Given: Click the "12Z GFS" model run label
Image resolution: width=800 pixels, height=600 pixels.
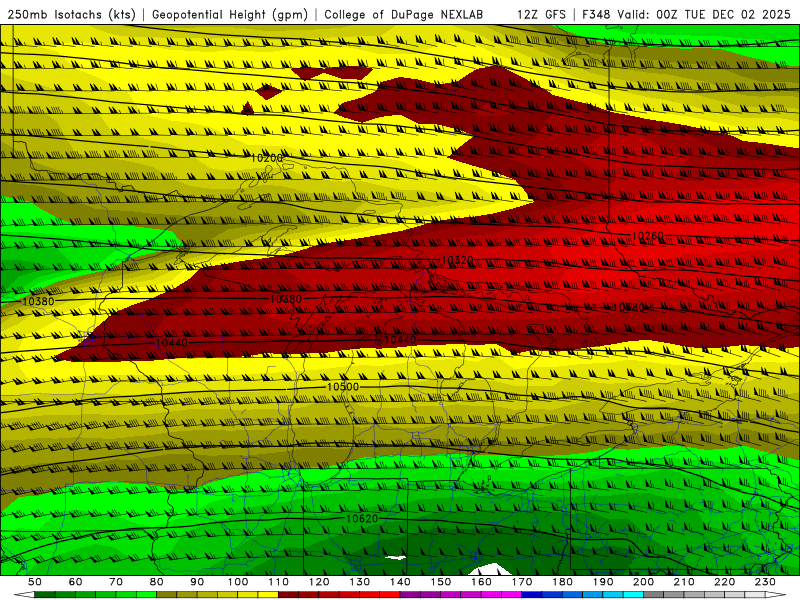Looking at the screenshot, I should pos(541,14).
